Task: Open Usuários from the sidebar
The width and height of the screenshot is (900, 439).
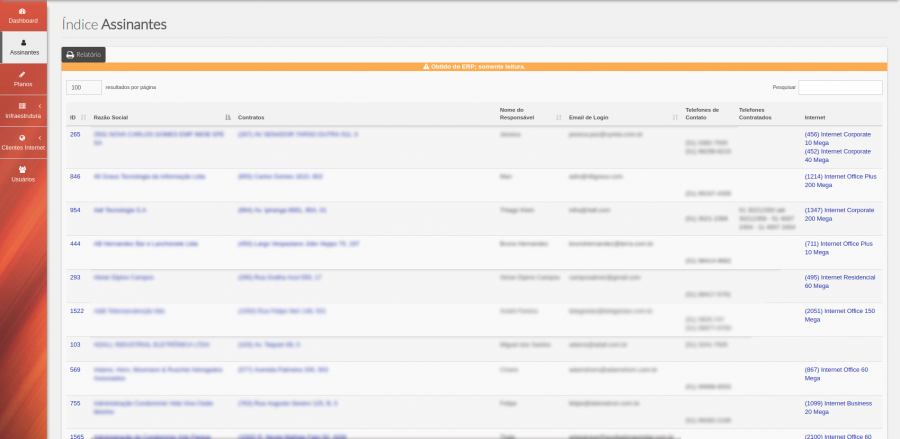Action: point(23,174)
